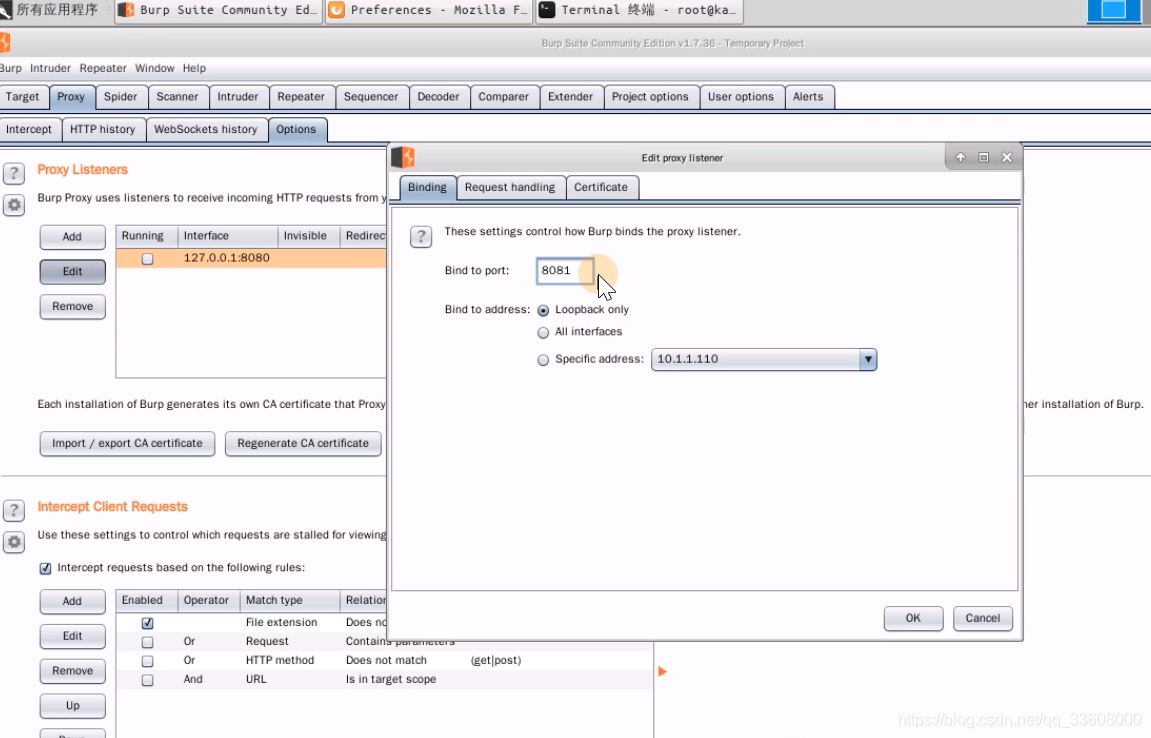This screenshot has height=738, width=1151.
Task: Switch to Scanner tab
Action: click(x=177, y=97)
